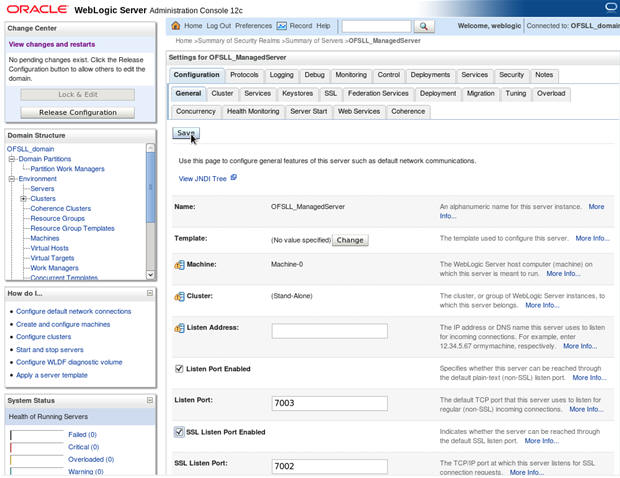Click the Home house icon

176,26
